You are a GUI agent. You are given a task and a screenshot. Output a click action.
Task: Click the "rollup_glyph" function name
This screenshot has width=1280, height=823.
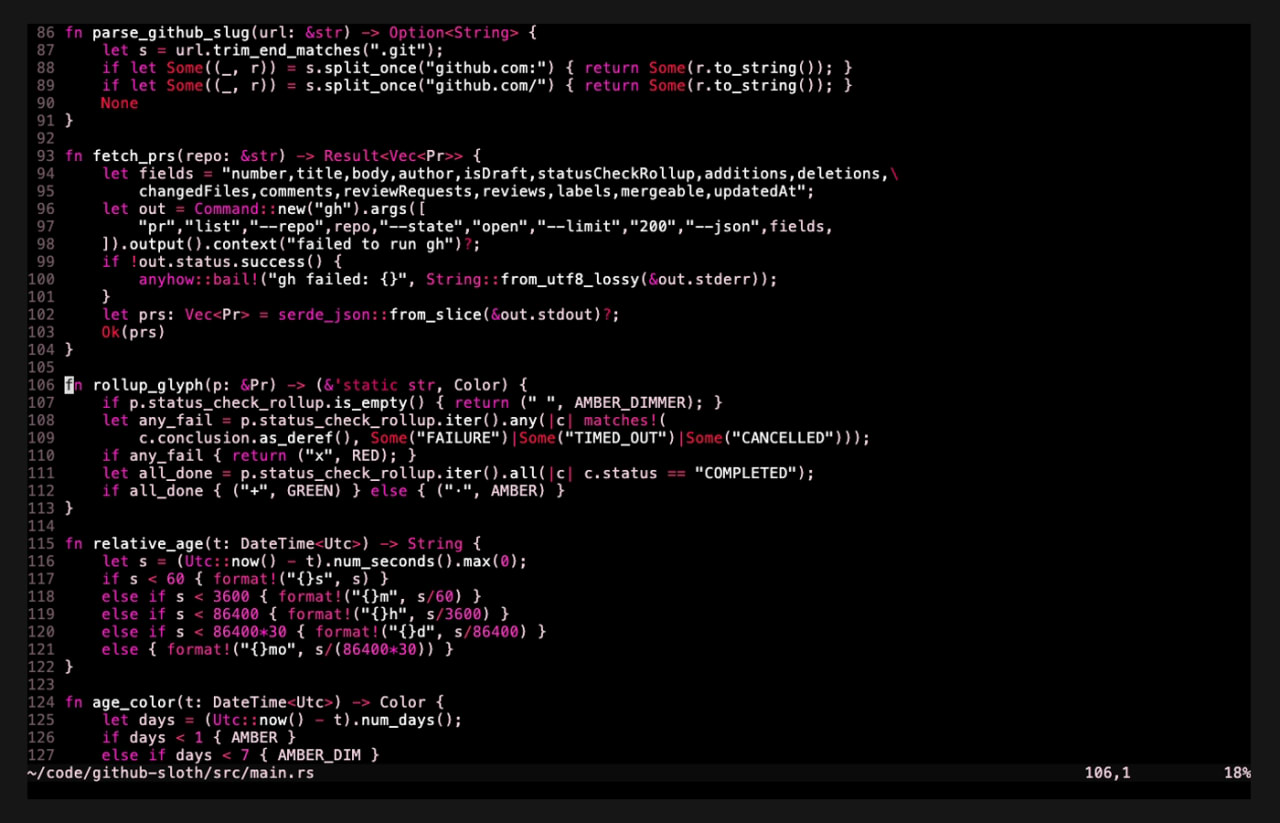point(147,385)
